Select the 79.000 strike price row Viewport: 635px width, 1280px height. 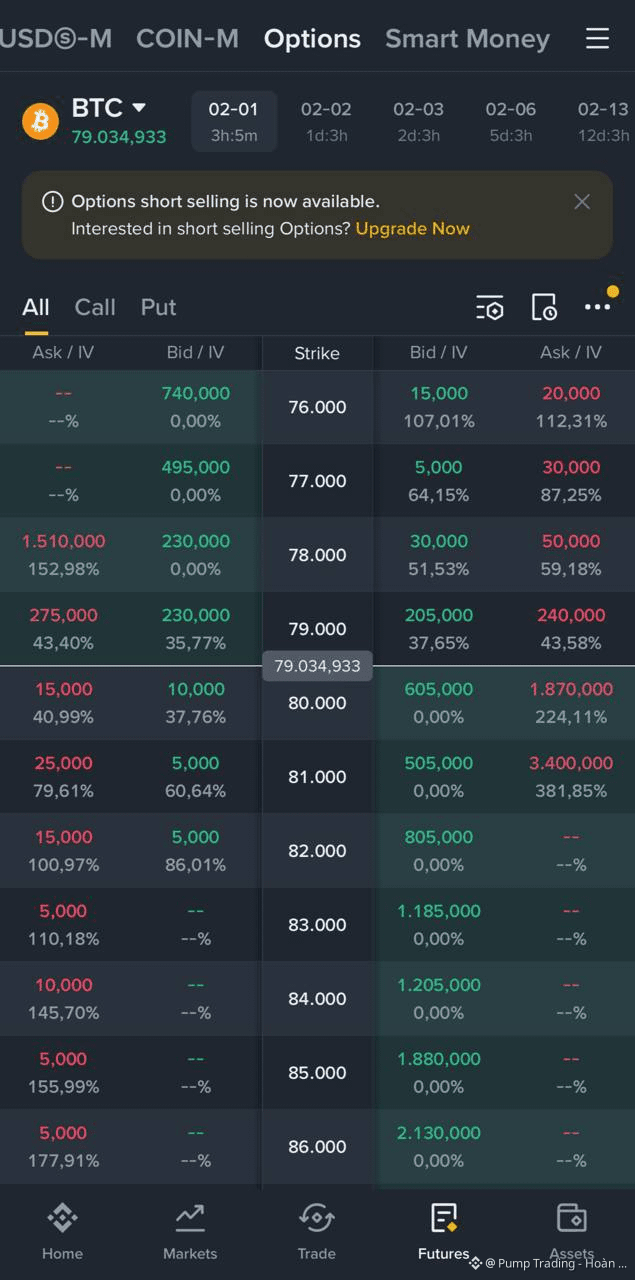coord(317,629)
